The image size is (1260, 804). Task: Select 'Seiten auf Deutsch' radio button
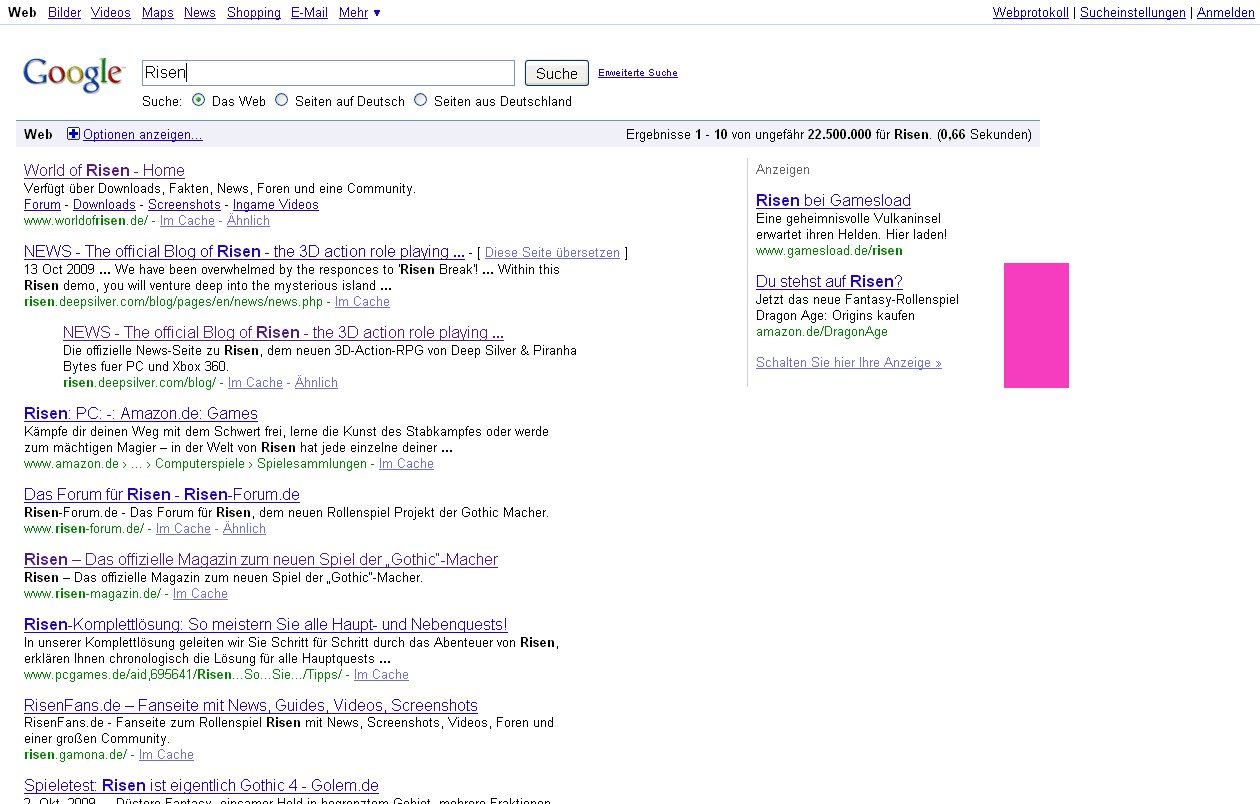[282, 100]
